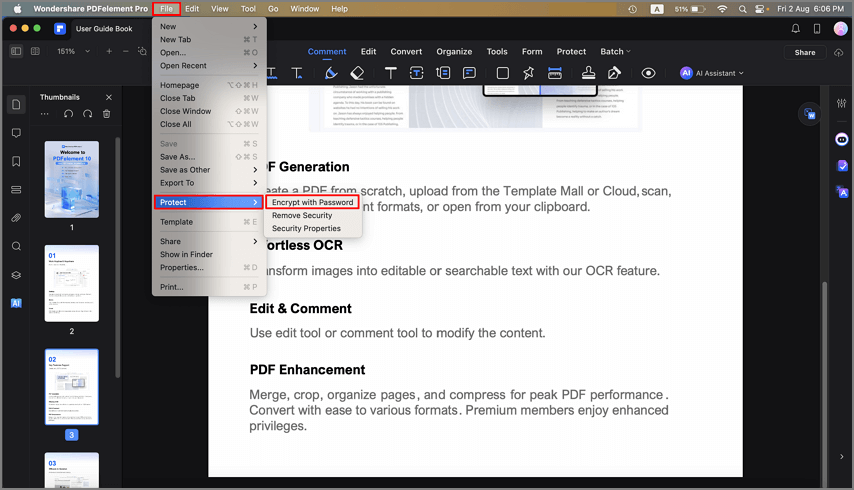
Task: Choose Print... from the File menu
Action: pyautogui.click(x=209, y=287)
